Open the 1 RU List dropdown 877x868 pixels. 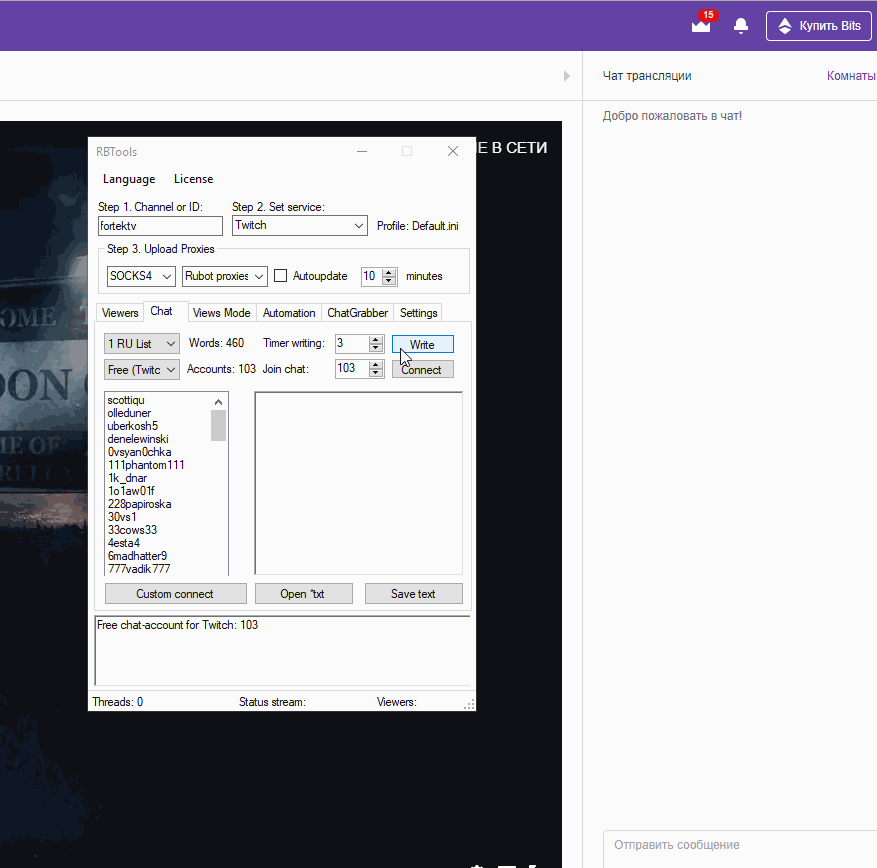click(141, 344)
